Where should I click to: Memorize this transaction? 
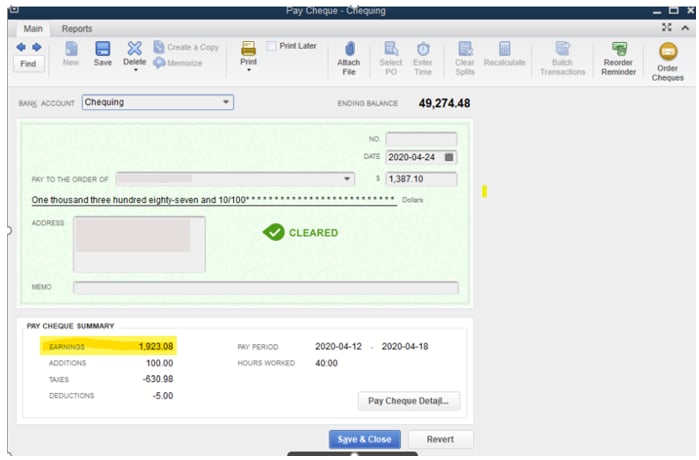coord(178,63)
